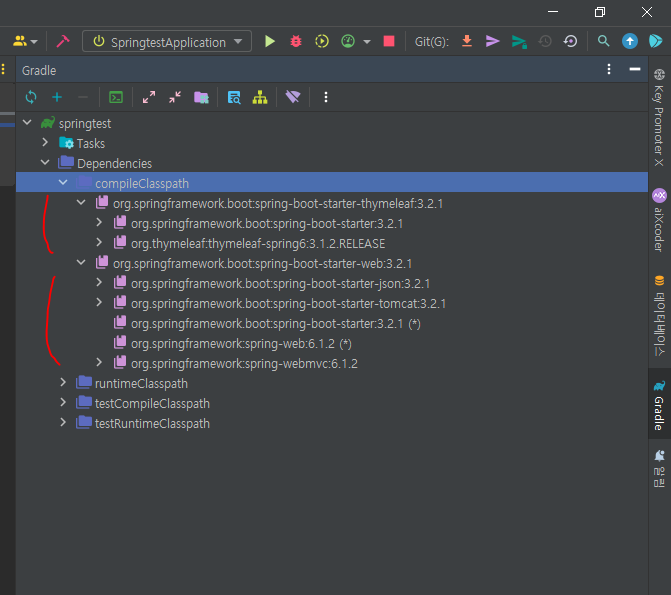671x595 pixels.
Task: Select the springtest project row
Action: point(332,123)
